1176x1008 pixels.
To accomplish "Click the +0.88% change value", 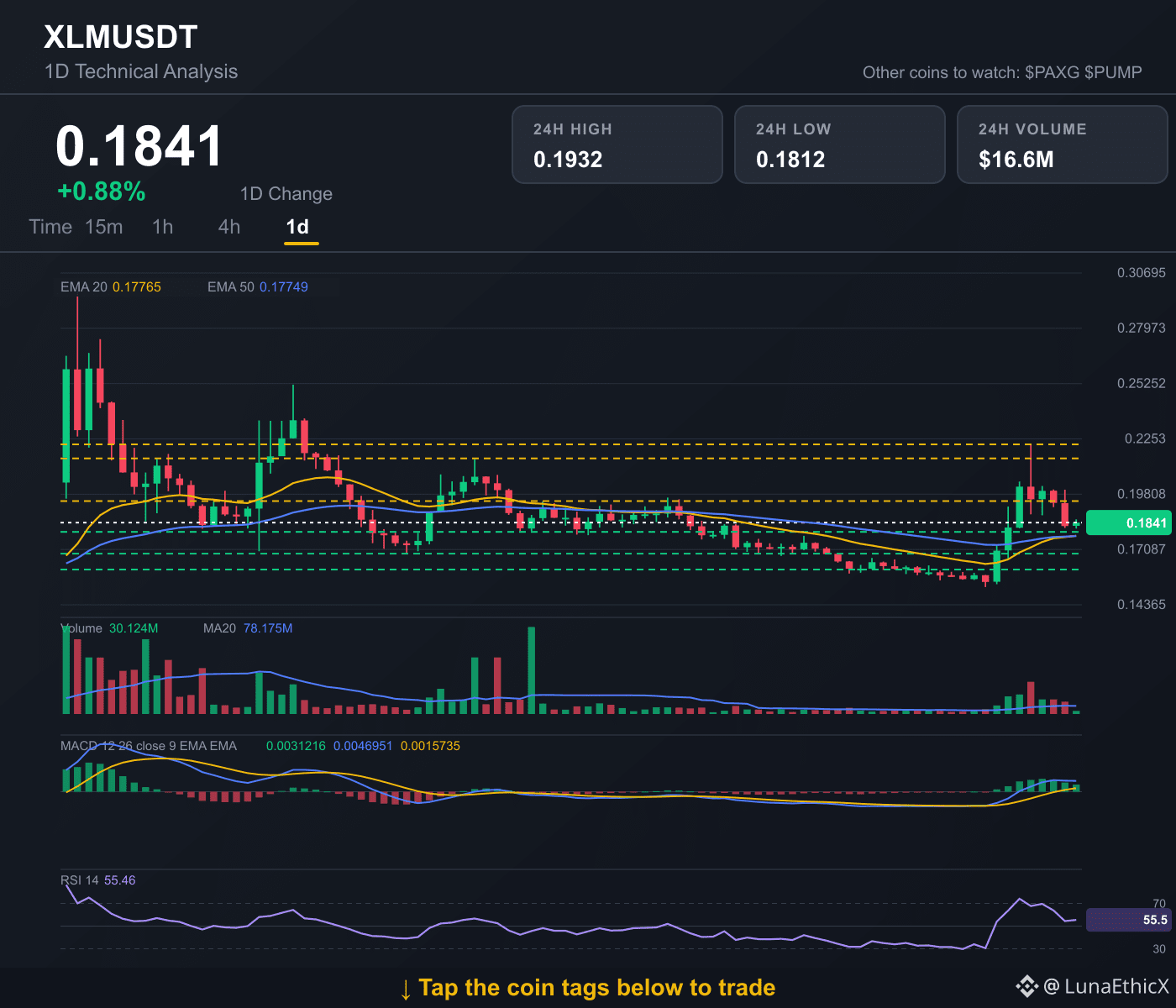I will click(x=102, y=192).
